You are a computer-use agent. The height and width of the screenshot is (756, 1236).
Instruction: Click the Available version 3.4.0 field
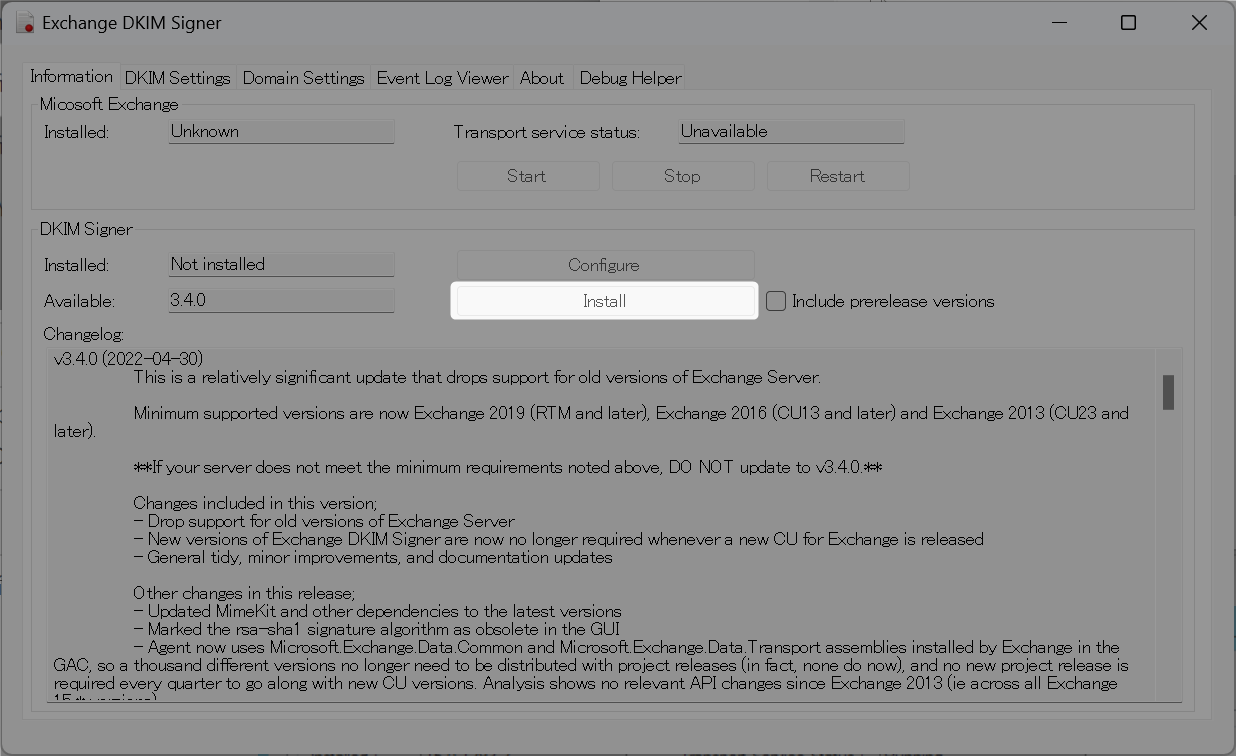281,300
